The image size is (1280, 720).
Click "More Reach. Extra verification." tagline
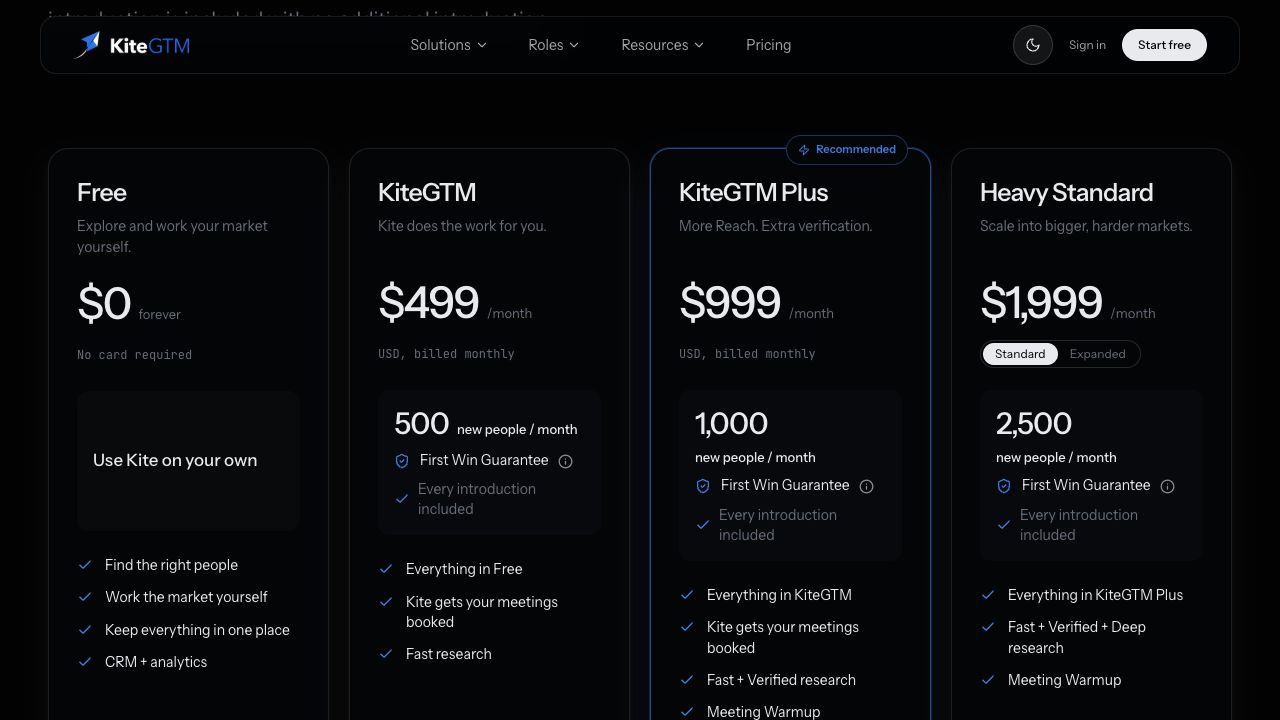(775, 226)
